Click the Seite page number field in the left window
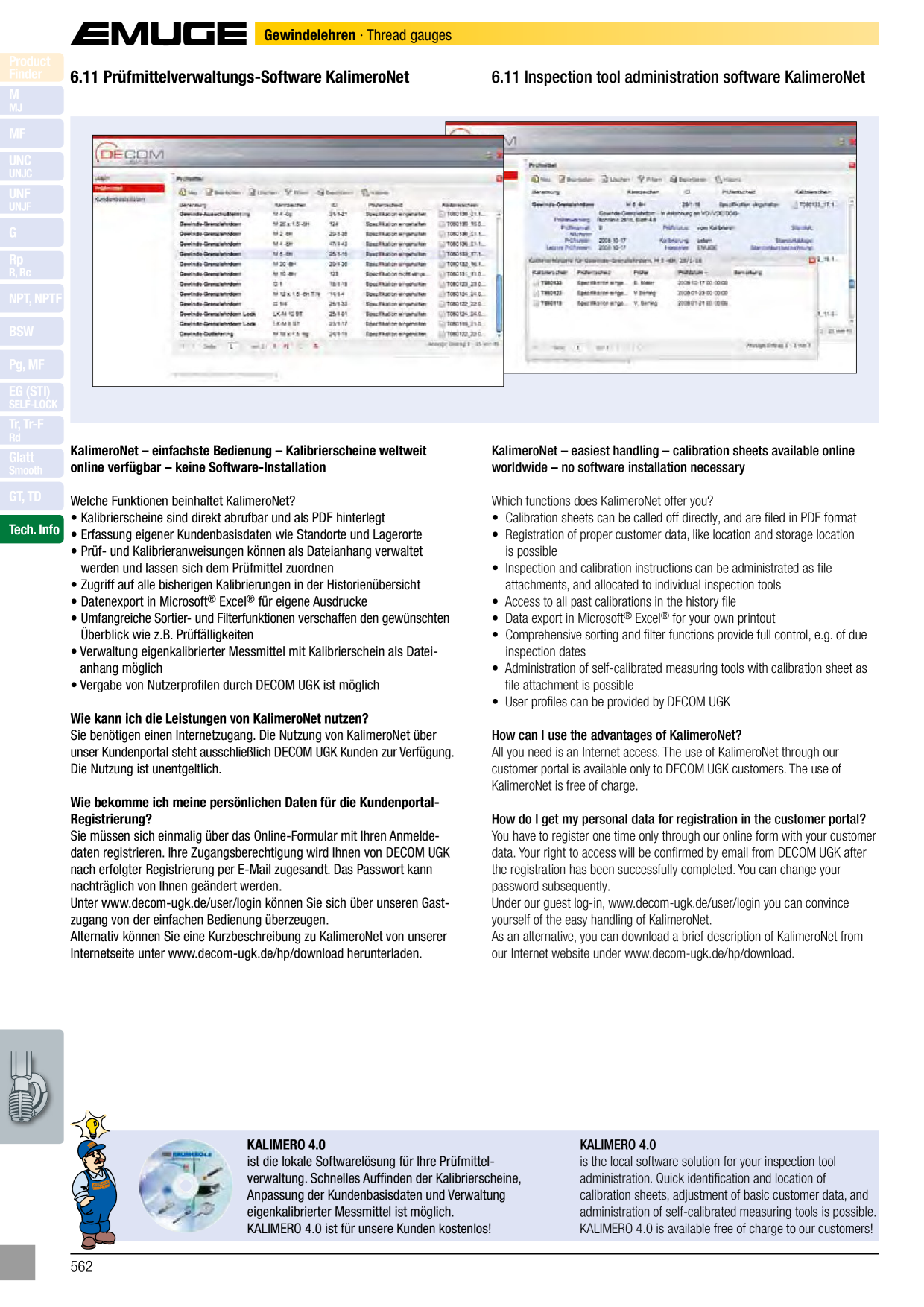924x1307 pixels. [x=232, y=346]
